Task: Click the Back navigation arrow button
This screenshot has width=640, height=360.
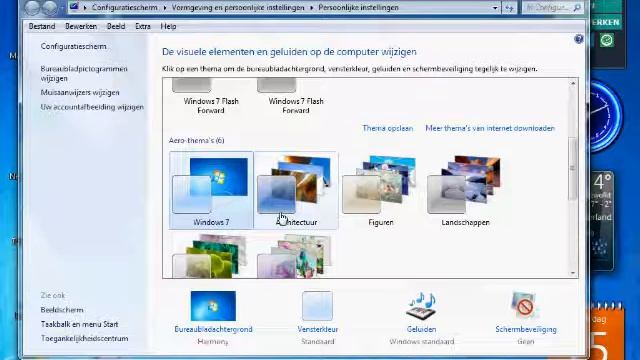Action: click(x=32, y=7)
